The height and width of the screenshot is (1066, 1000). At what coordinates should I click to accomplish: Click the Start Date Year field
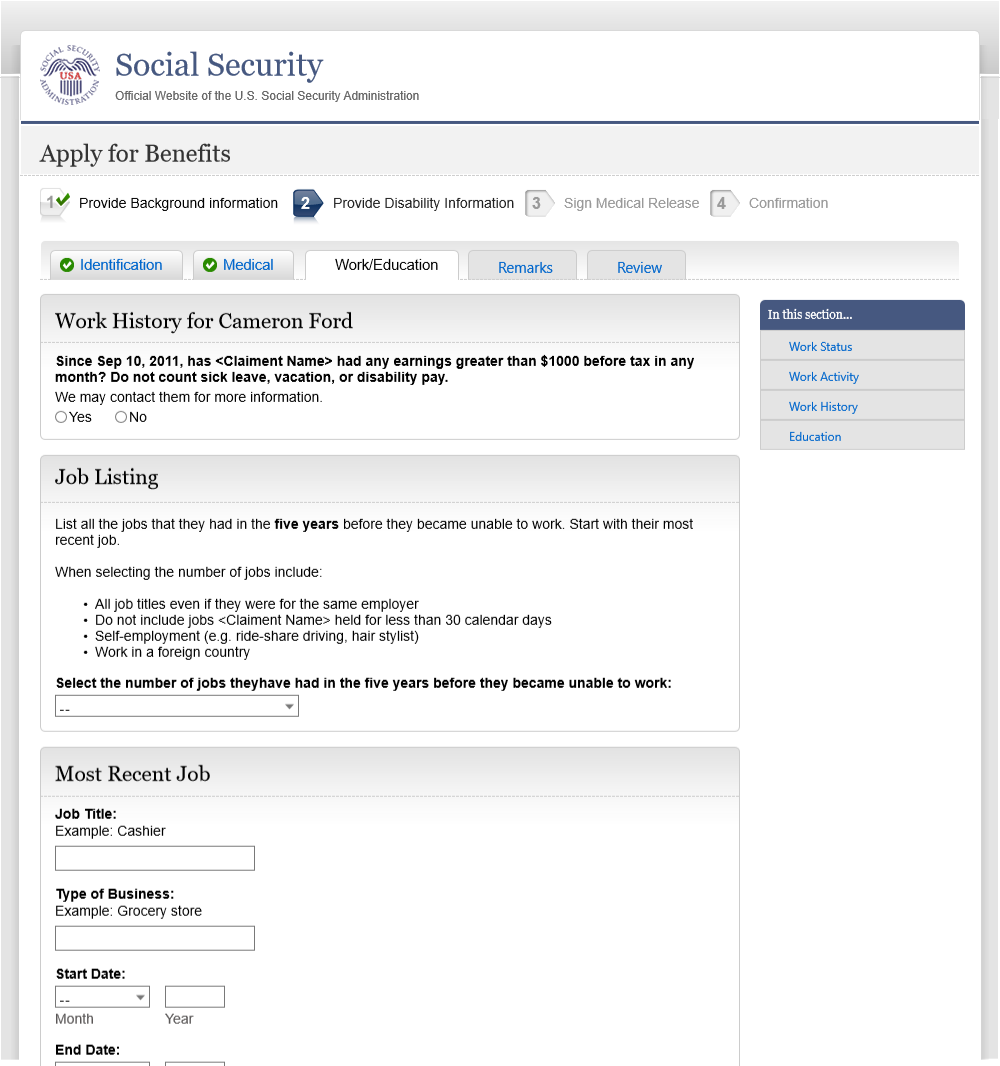(x=194, y=997)
